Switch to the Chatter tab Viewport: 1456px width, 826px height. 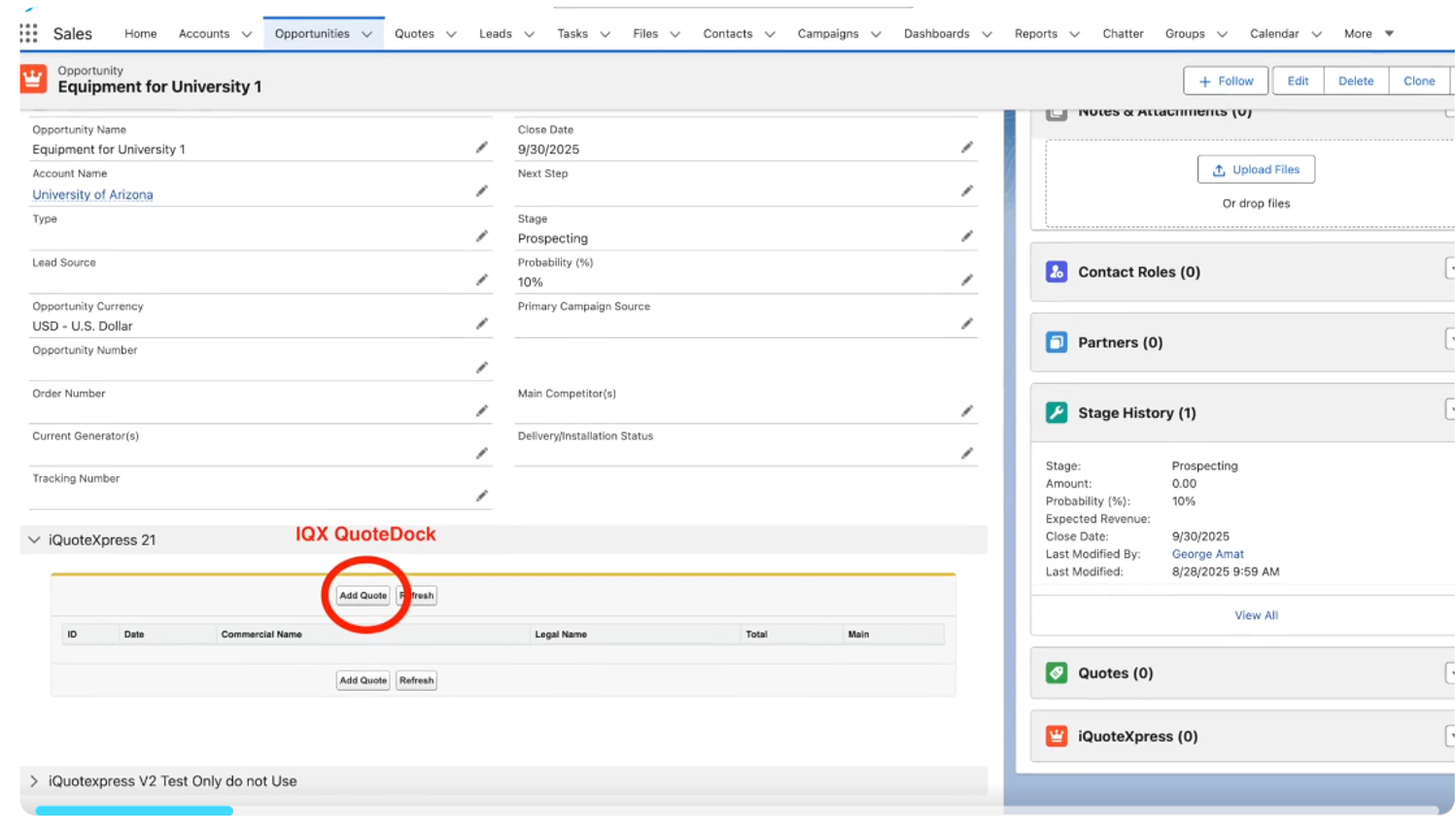(1123, 34)
